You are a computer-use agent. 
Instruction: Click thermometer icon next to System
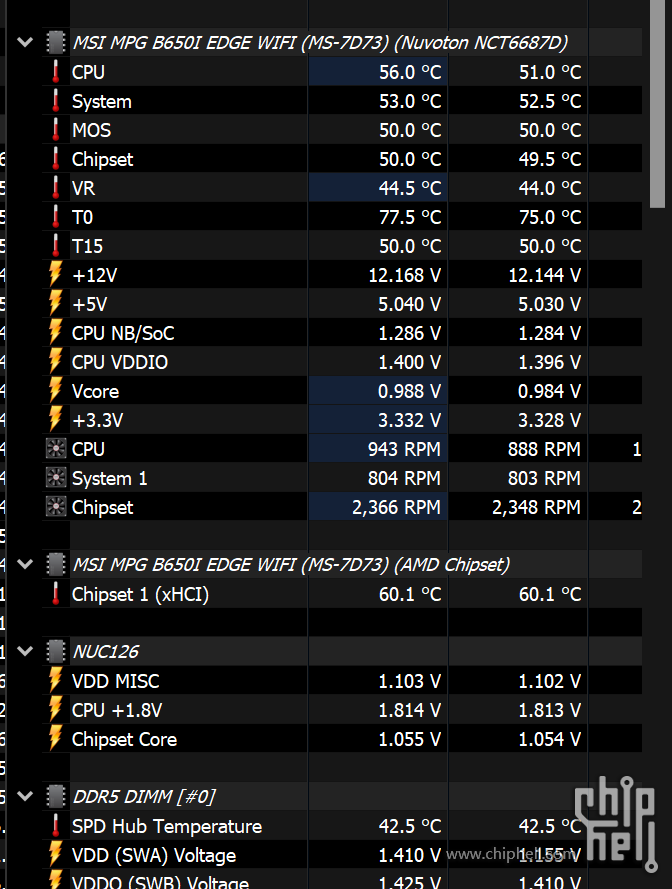point(56,100)
